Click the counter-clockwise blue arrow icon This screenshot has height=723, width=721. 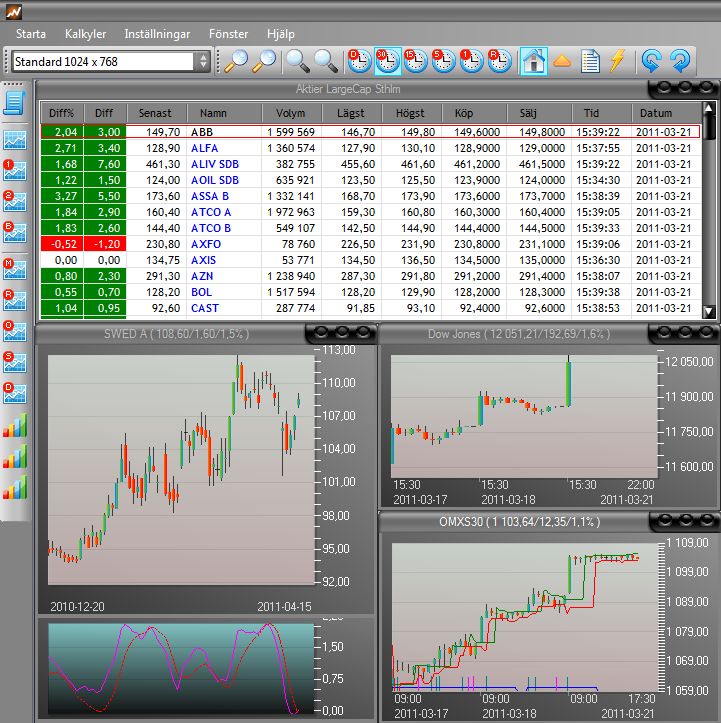click(651, 61)
